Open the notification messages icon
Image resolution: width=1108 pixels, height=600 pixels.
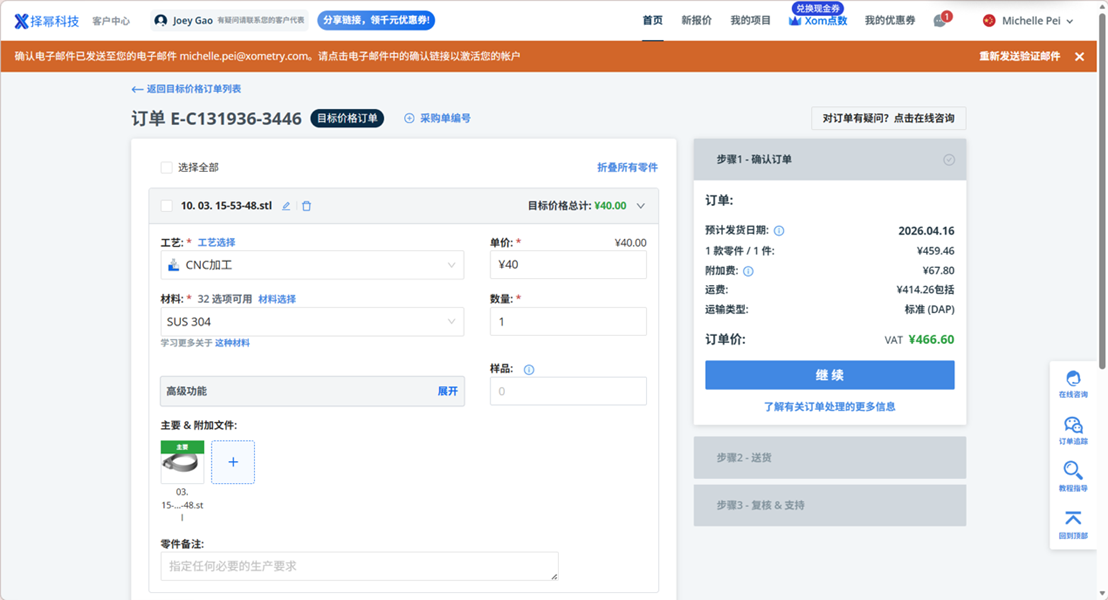point(940,21)
